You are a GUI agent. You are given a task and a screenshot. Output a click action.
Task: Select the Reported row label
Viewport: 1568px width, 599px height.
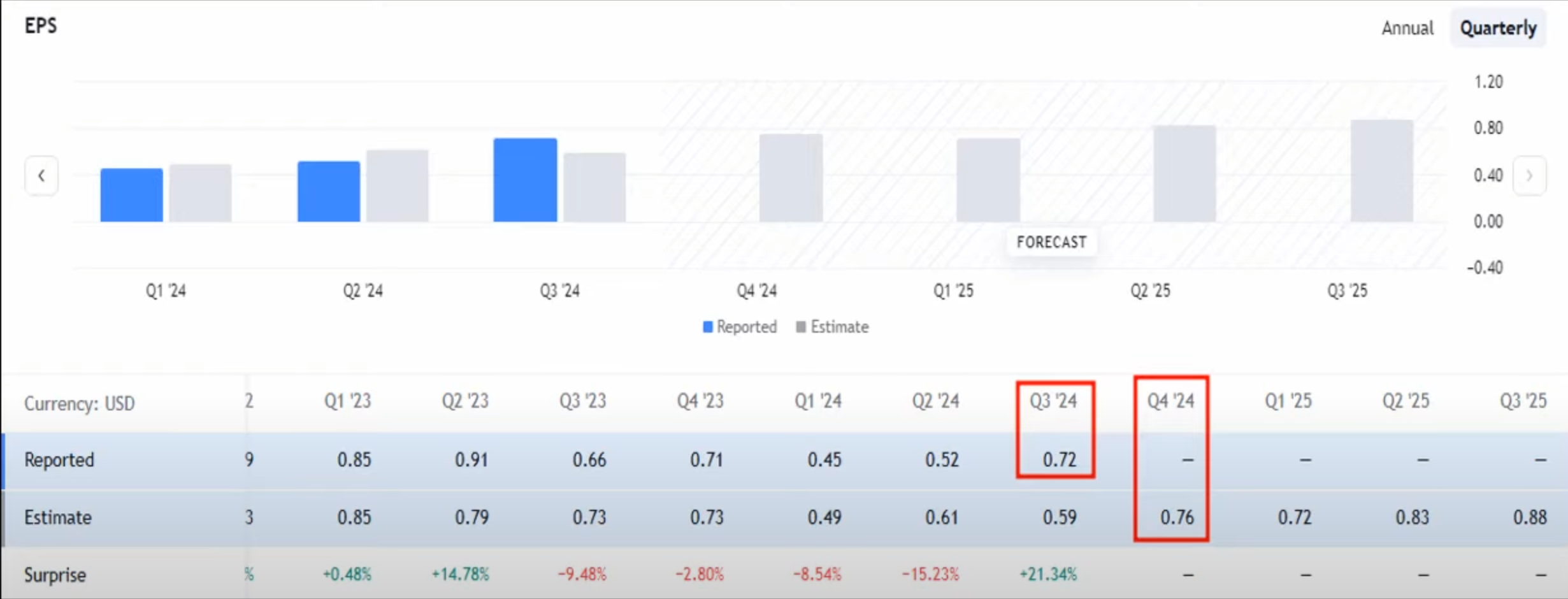(59, 460)
